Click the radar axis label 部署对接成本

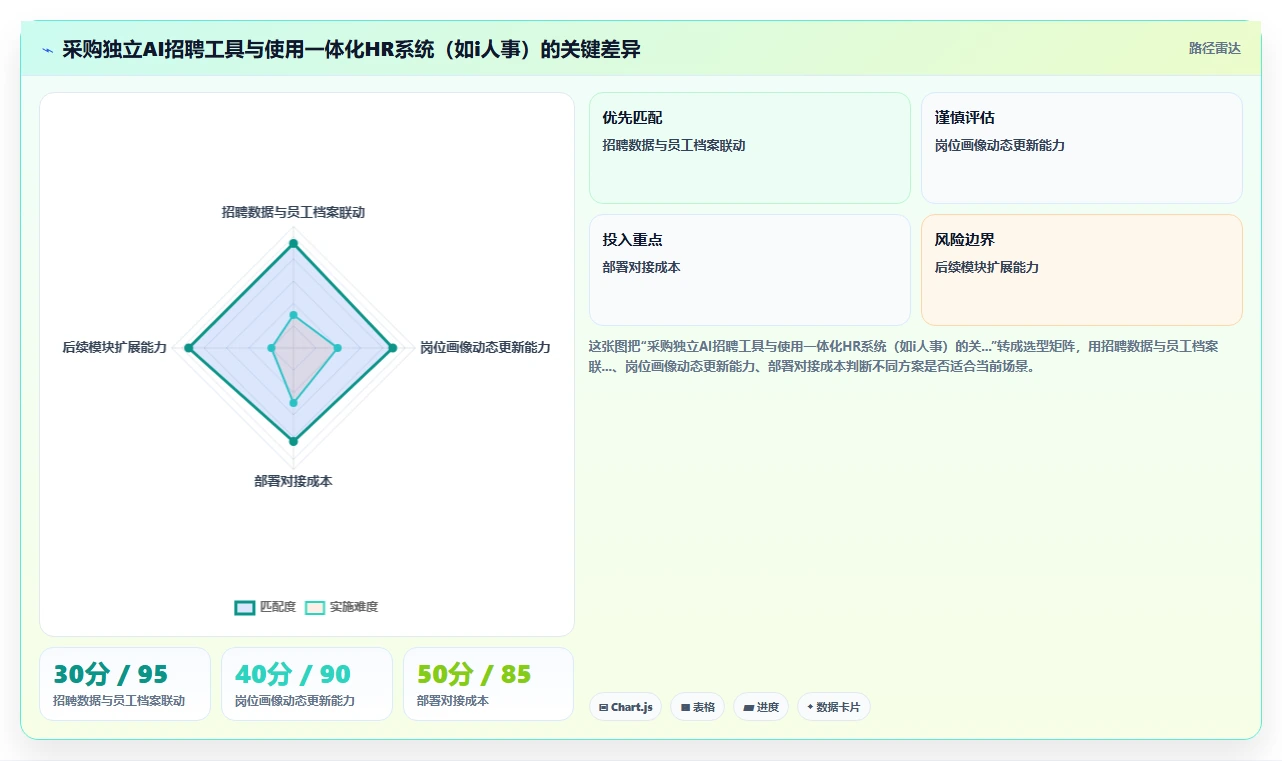(293, 481)
